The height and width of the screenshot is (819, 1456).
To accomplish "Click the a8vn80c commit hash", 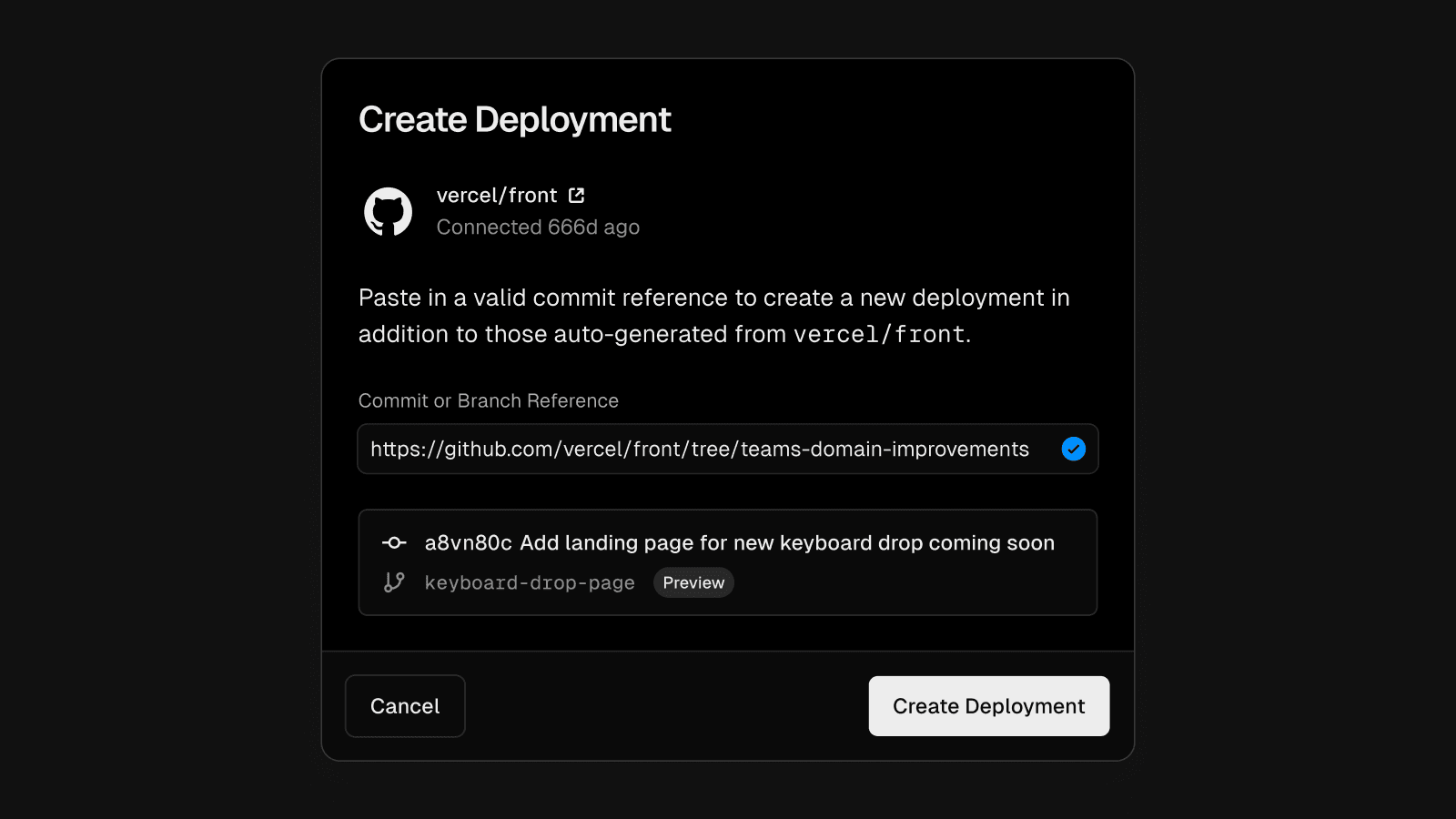I will coord(469,542).
